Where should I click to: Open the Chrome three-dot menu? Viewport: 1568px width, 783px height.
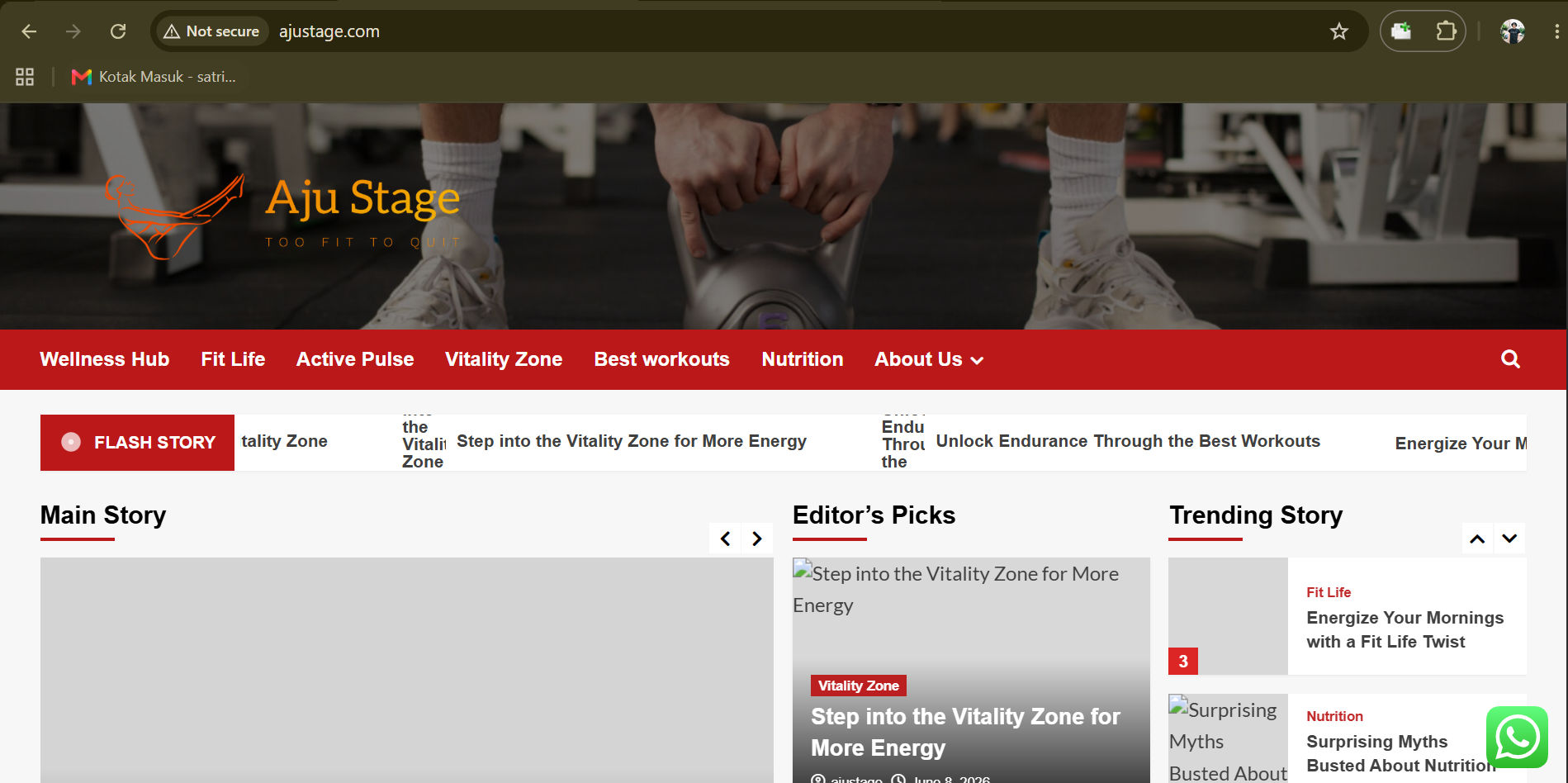click(1556, 31)
